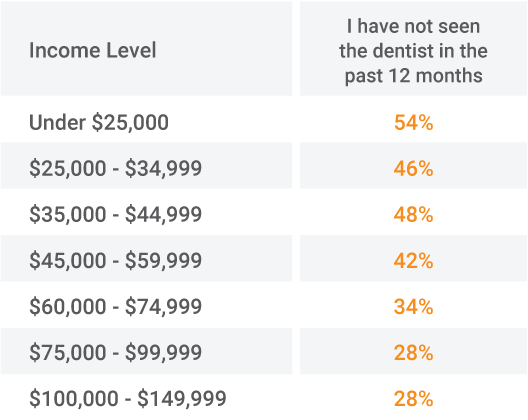Image resolution: width=528 pixels, height=420 pixels.
Task: Click the 46% value
Action: [413, 168]
